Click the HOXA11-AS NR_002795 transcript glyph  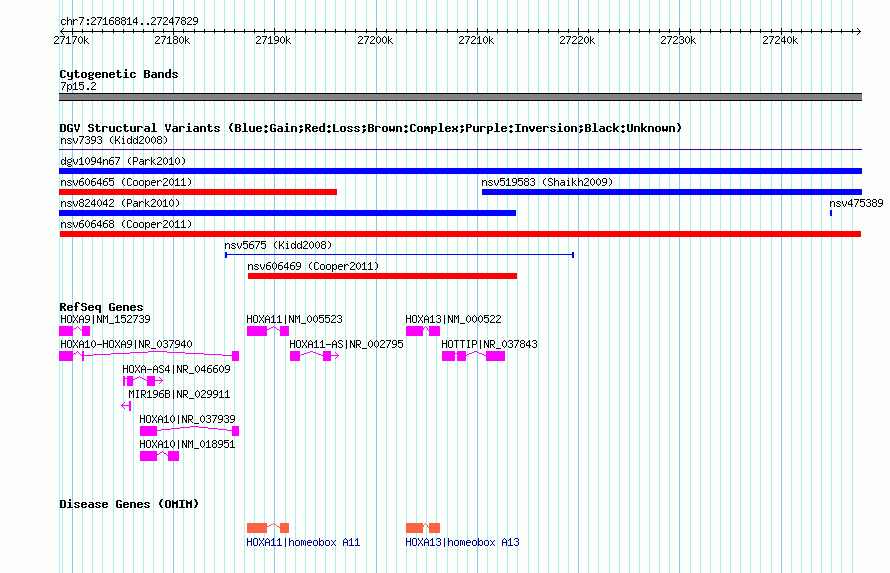click(314, 356)
